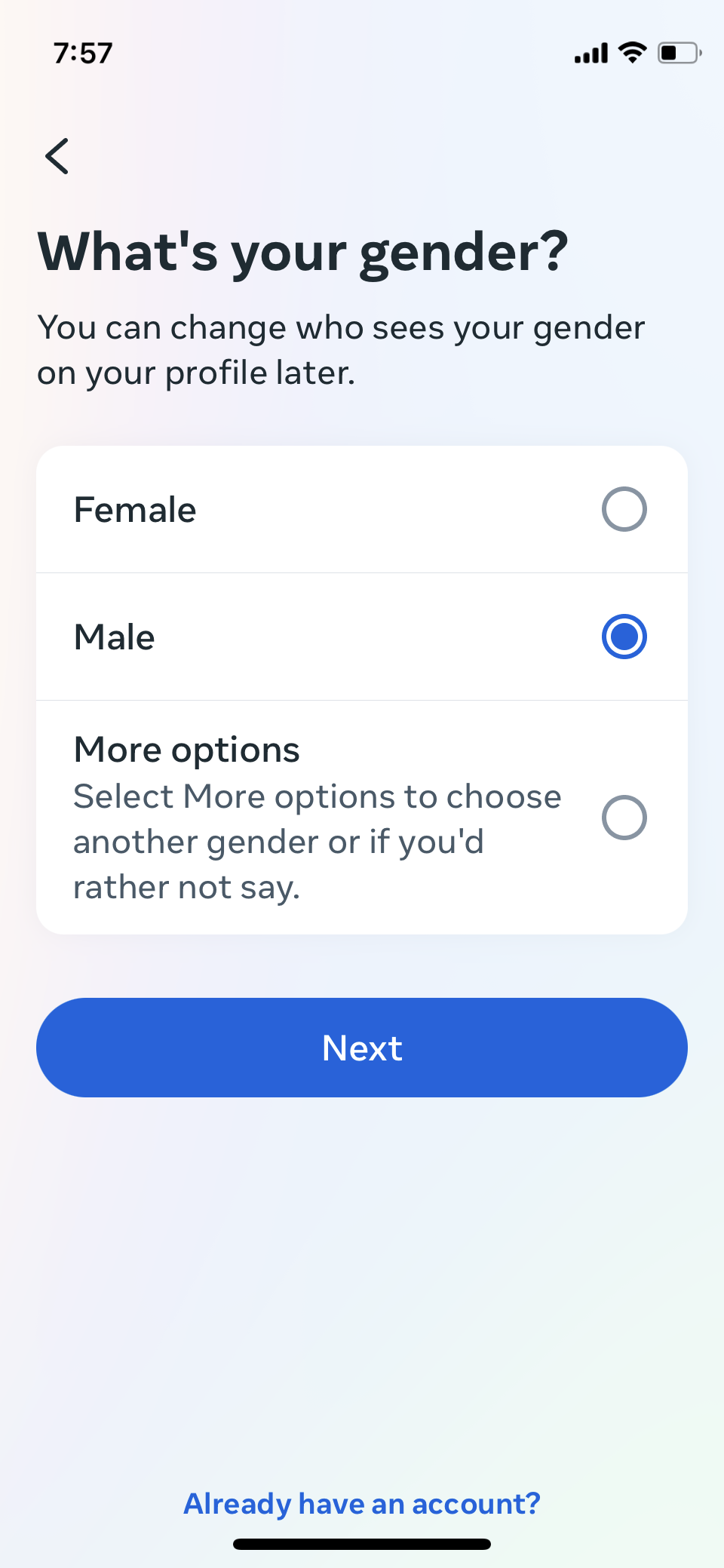The width and height of the screenshot is (724, 1568).
Task: Select the Male radio button
Action: pyautogui.click(x=624, y=637)
